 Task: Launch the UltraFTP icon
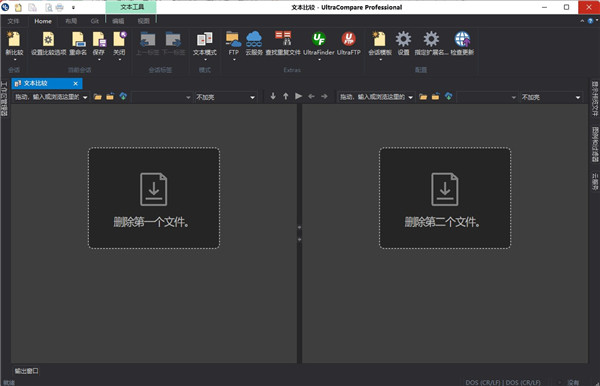pos(349,39)
